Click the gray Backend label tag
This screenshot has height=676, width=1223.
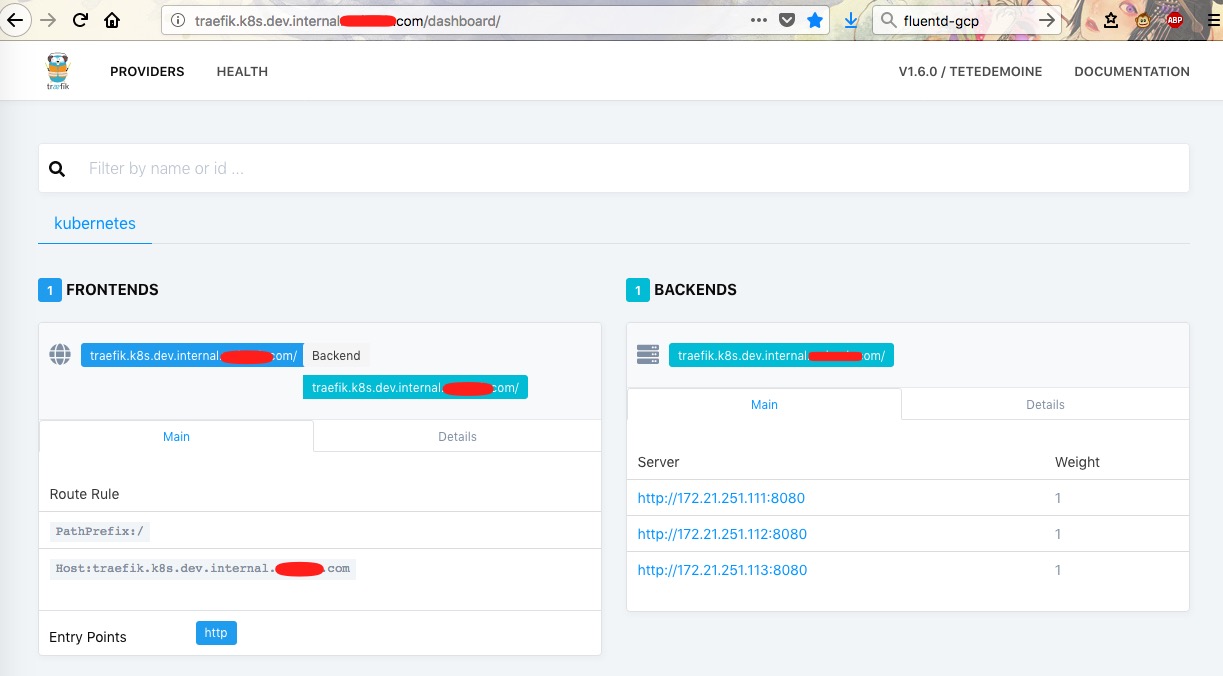[x=336, y=355]
